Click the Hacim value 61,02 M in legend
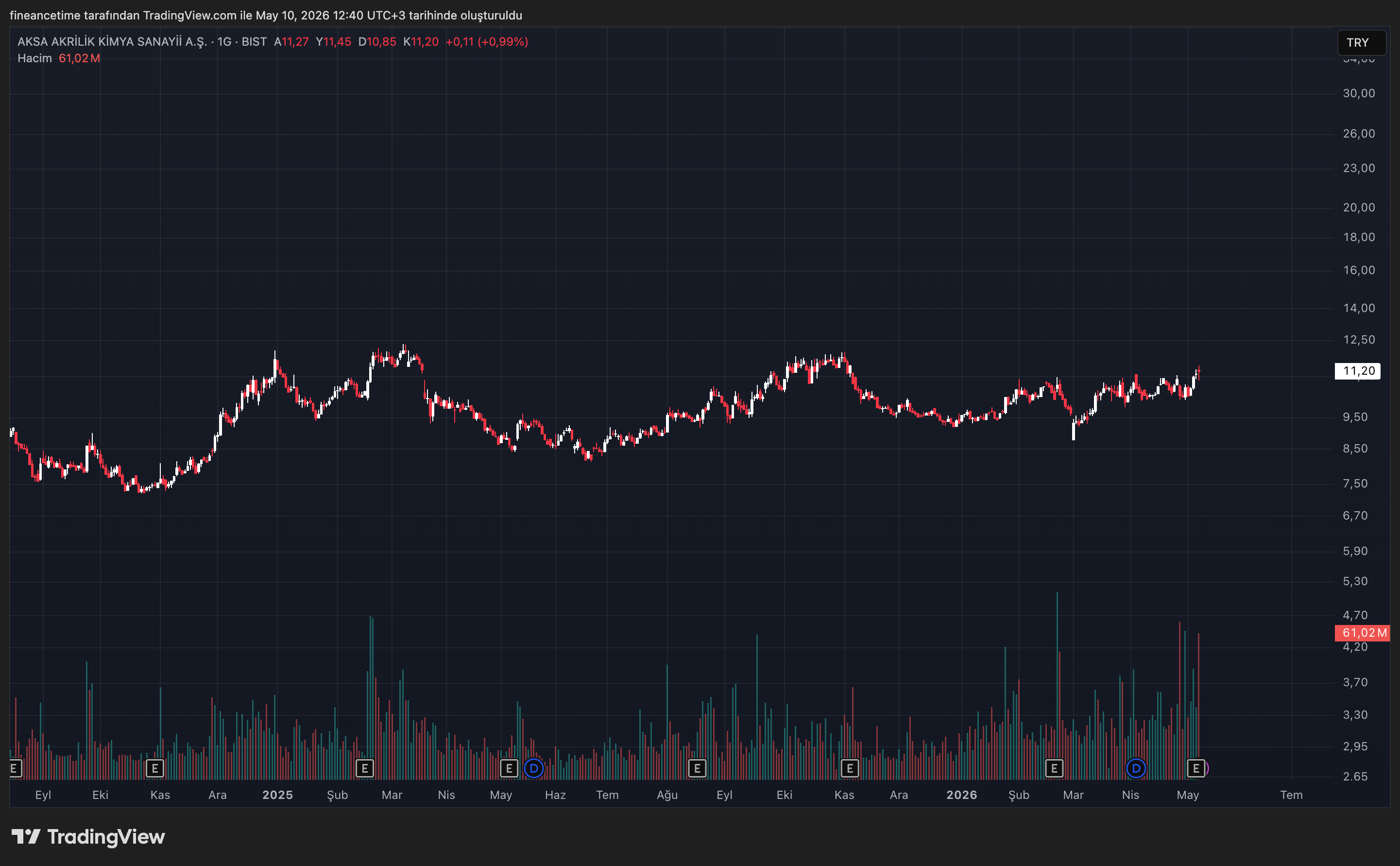Screen dimensions: 1400x866 click(x=79, y=58)
